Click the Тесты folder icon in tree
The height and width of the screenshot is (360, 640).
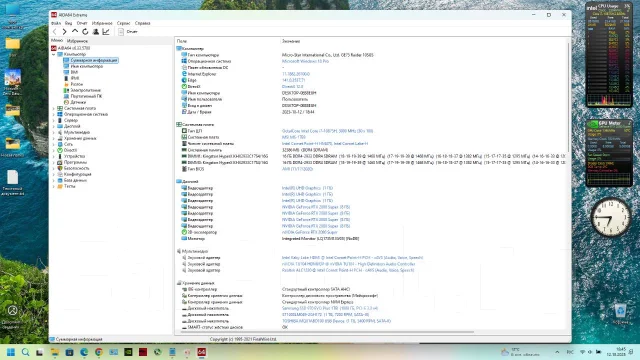click(60, 186)
